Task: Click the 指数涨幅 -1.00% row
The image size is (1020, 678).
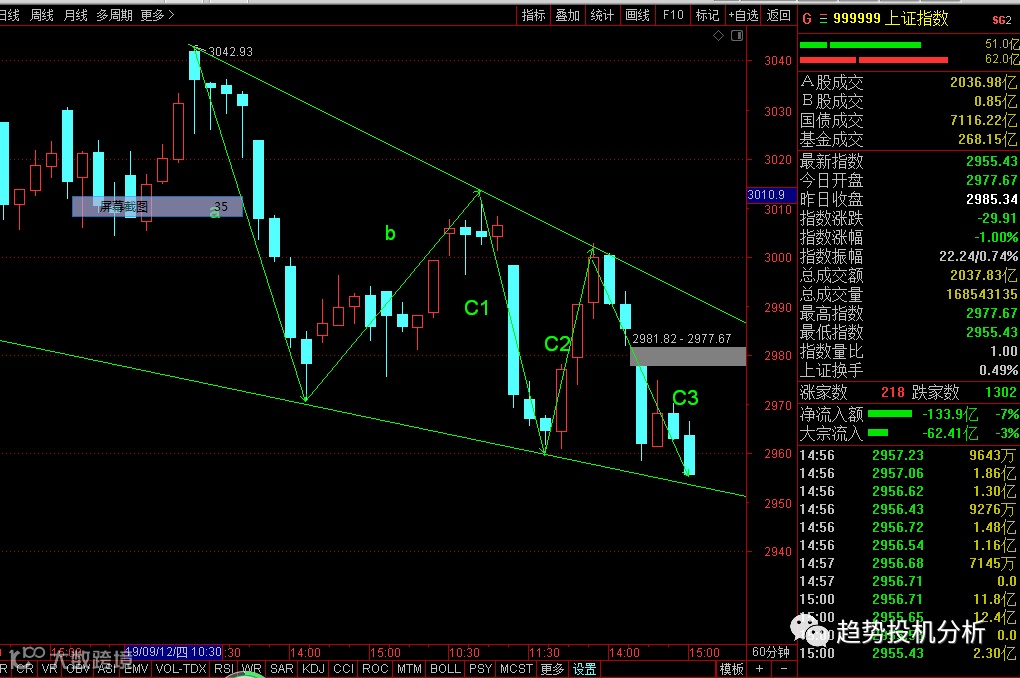Action: (x=908, y=237)
